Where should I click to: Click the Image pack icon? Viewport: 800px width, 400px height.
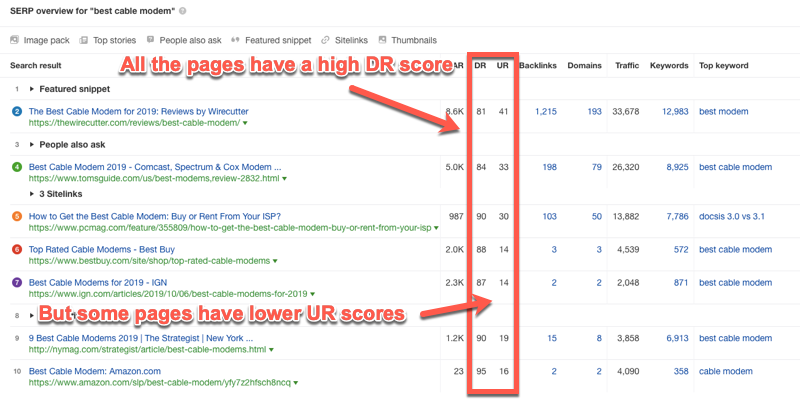[x=14, y=41]
